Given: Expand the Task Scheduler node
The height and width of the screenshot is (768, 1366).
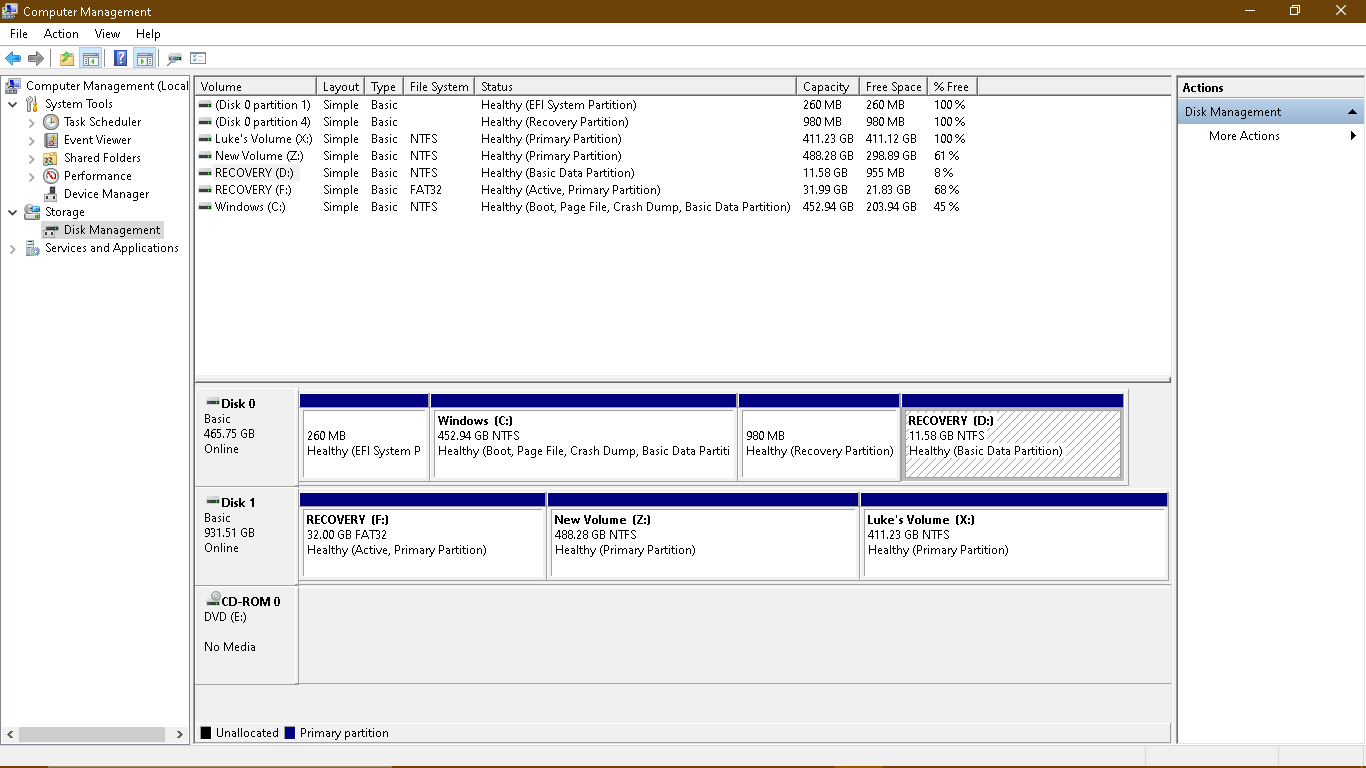Looking at the screenshot, I should [31, 122].
